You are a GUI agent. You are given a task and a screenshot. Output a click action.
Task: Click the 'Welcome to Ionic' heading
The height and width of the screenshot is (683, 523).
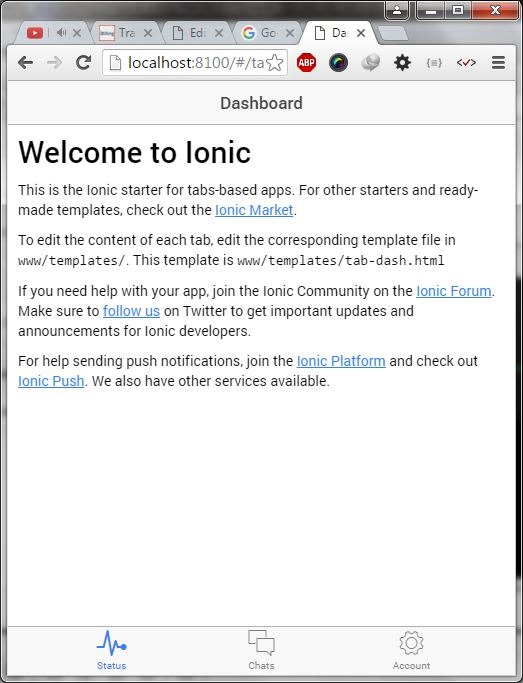135,152
